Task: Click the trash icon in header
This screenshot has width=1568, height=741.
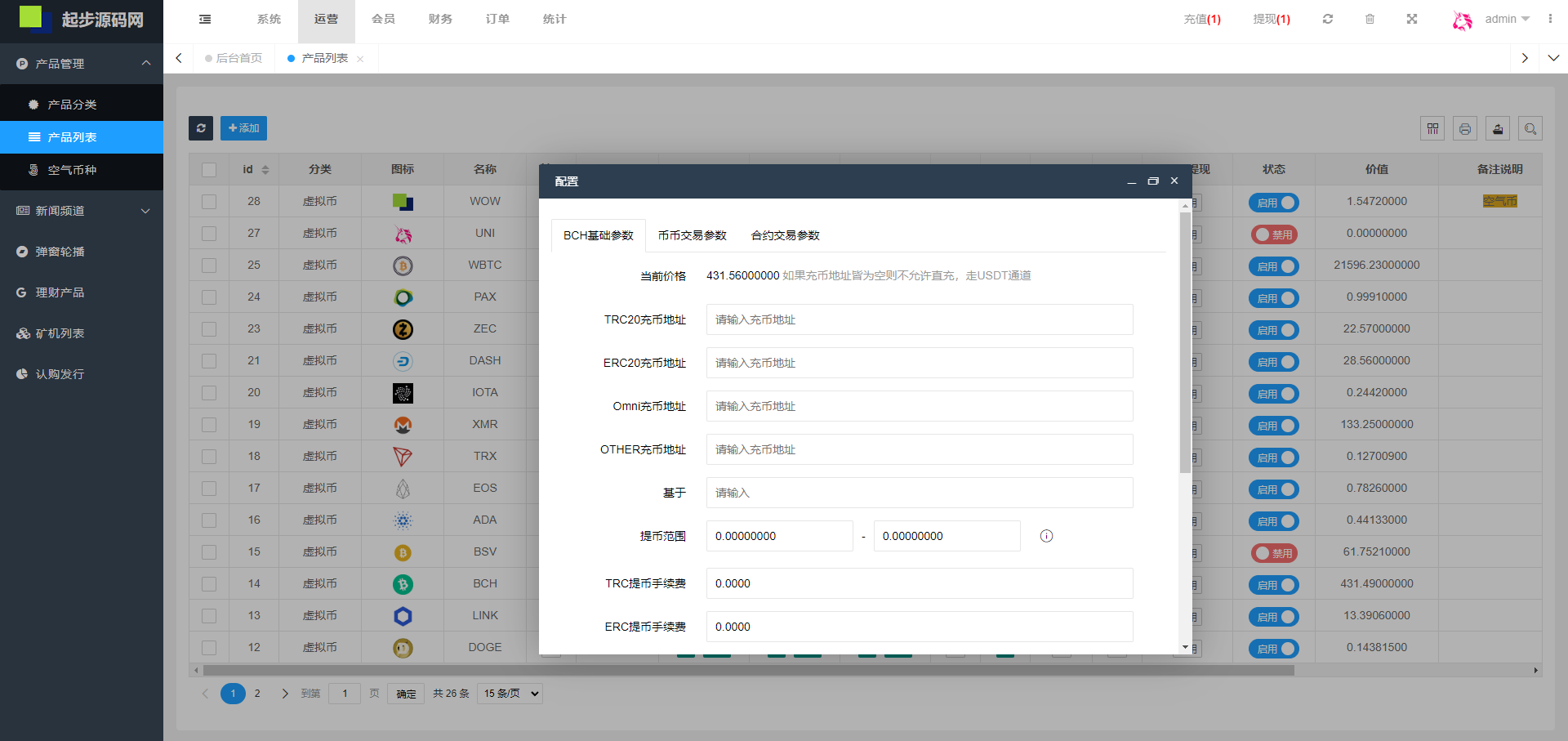Action: (x=1370, y=19)
